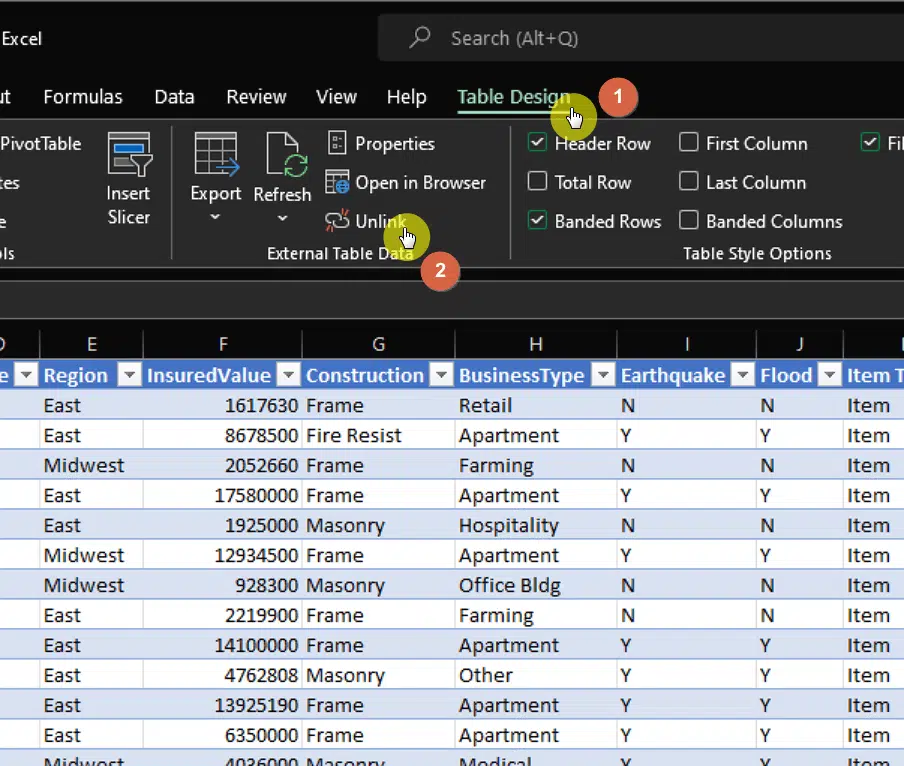The image size is (904, 766).
Task: Click the Refresh icon
Action: pyautogui.click(x=287, y=154)
